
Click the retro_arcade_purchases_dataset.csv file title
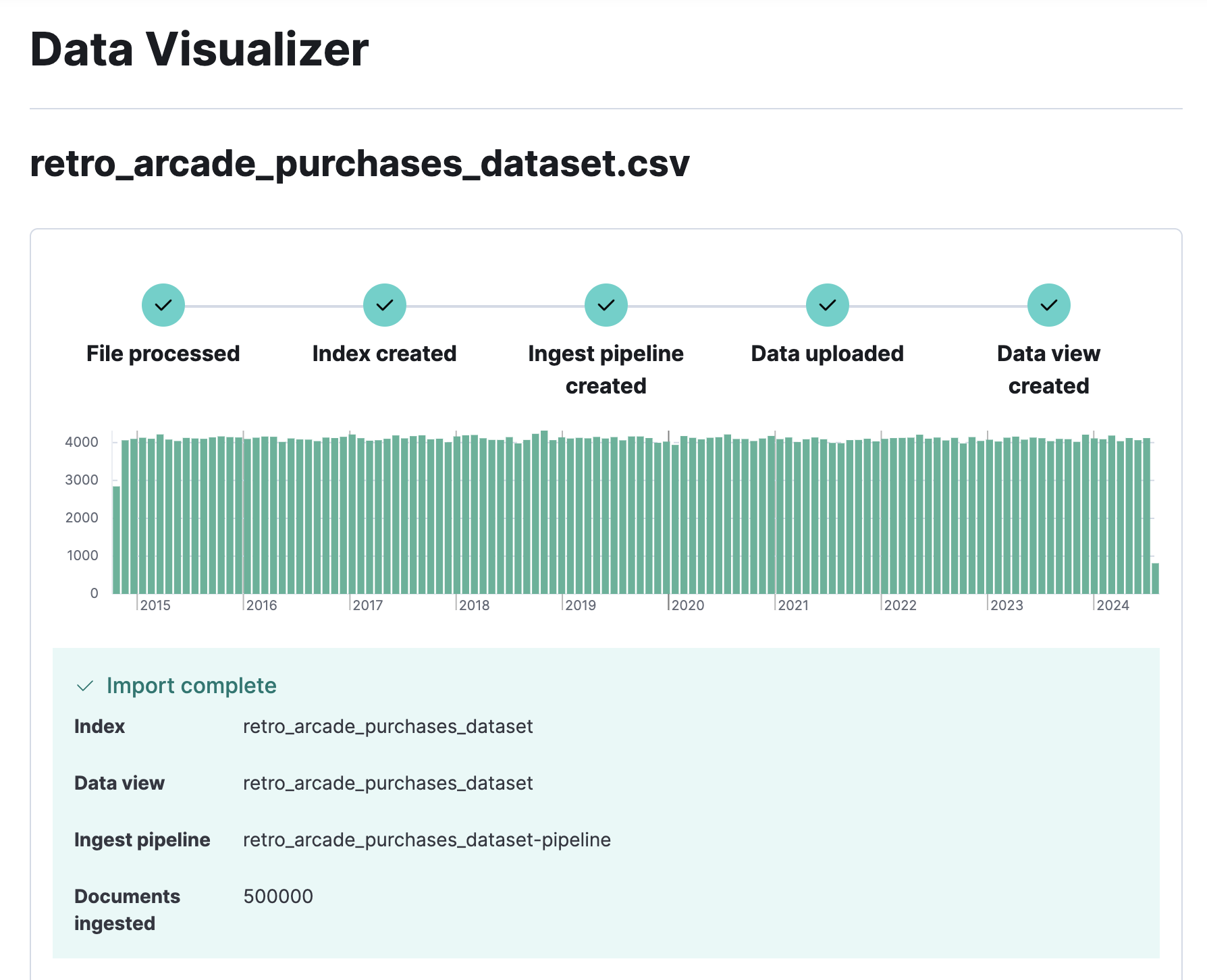pos(360,164)
